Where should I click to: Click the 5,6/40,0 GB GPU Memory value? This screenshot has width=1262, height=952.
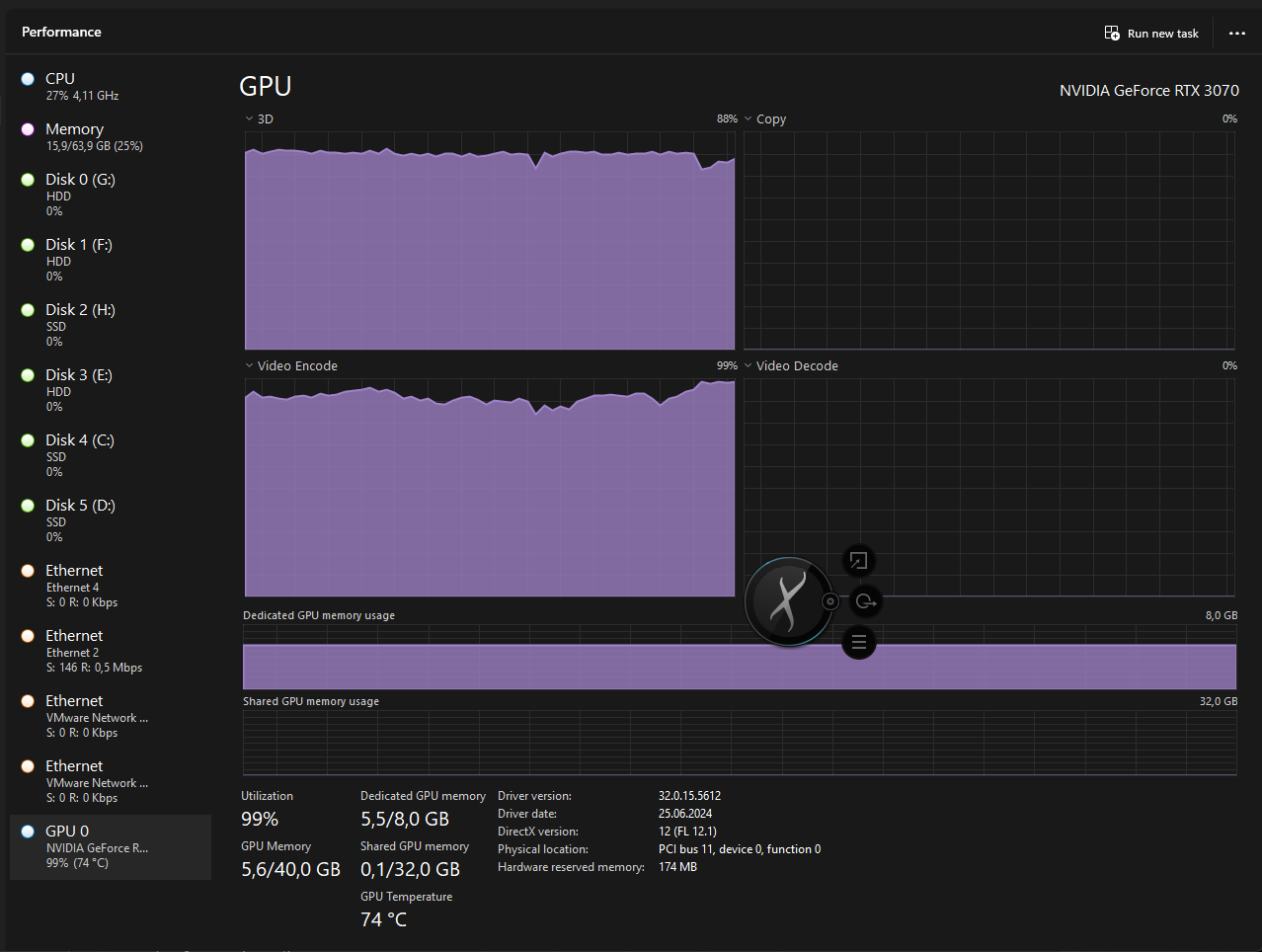click(290, 869)
